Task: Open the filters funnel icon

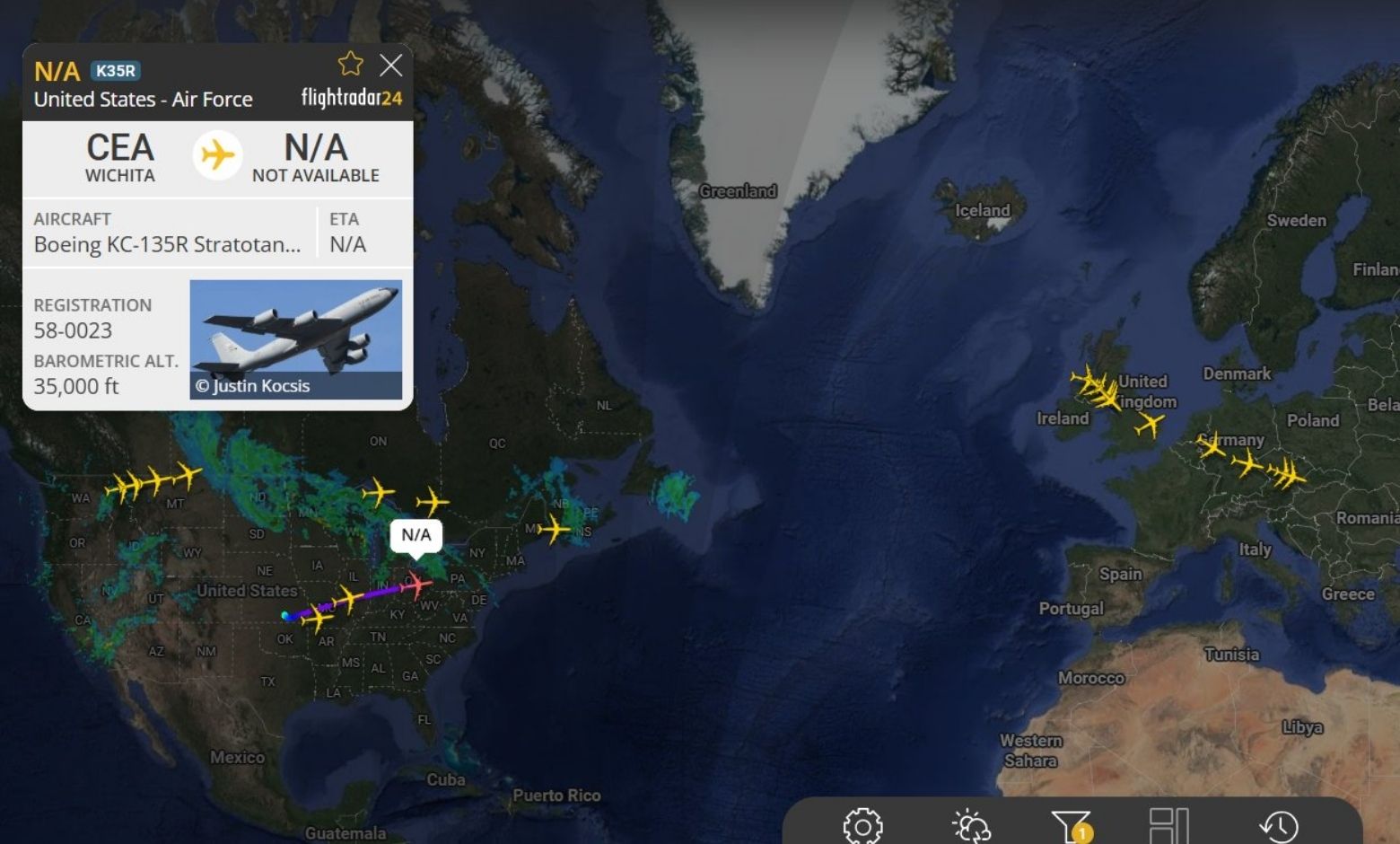Action: coord(1072,826)
